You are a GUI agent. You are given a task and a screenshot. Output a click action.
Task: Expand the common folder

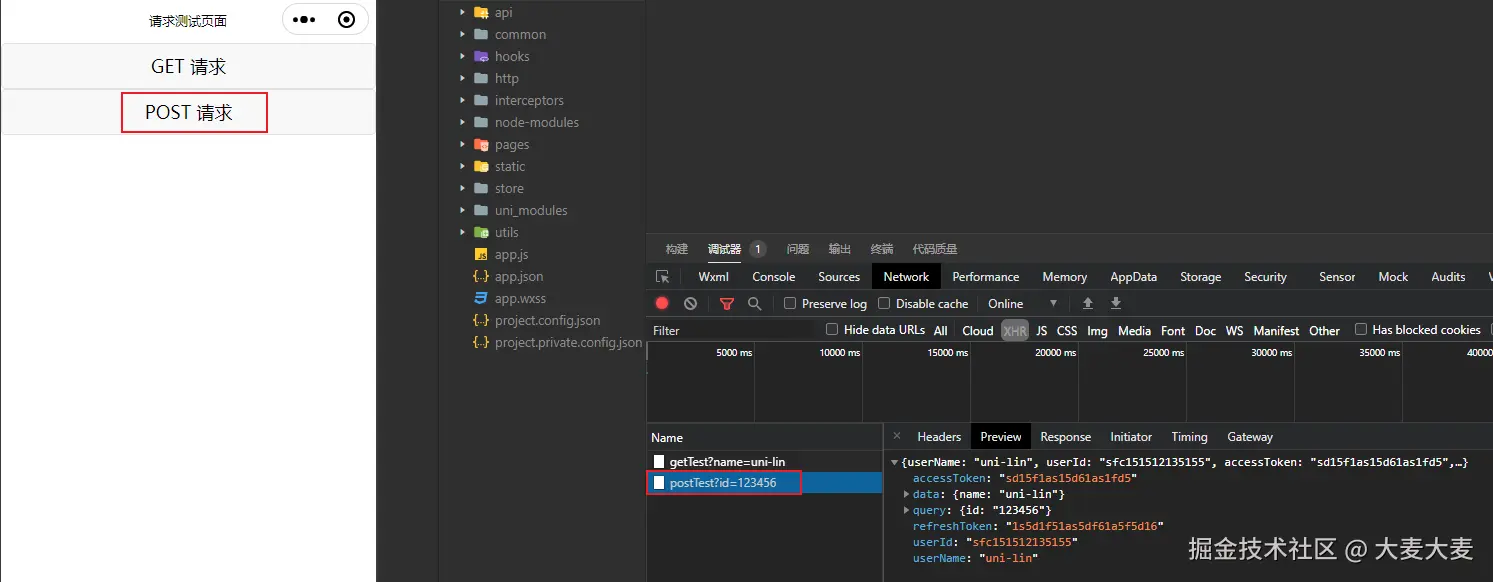[x=462, y=35]
